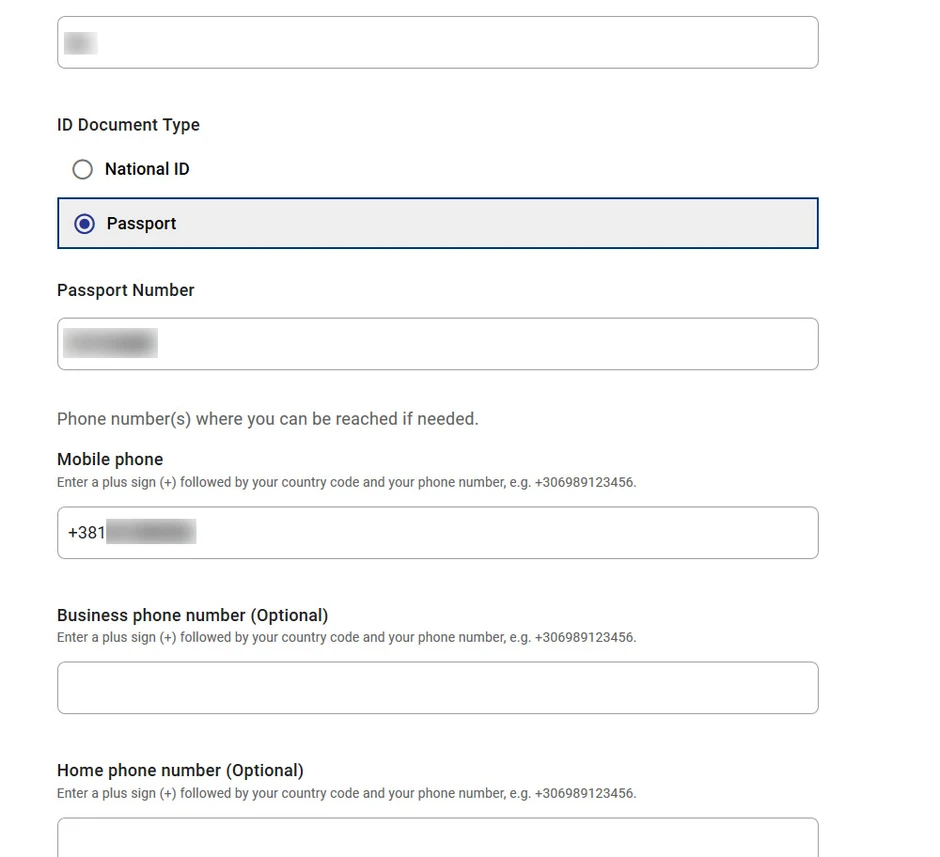The height and width of the screenshot is (857, 940).
Task: Click the Business phone number (Optional) label
Action: tap(192, 615)
